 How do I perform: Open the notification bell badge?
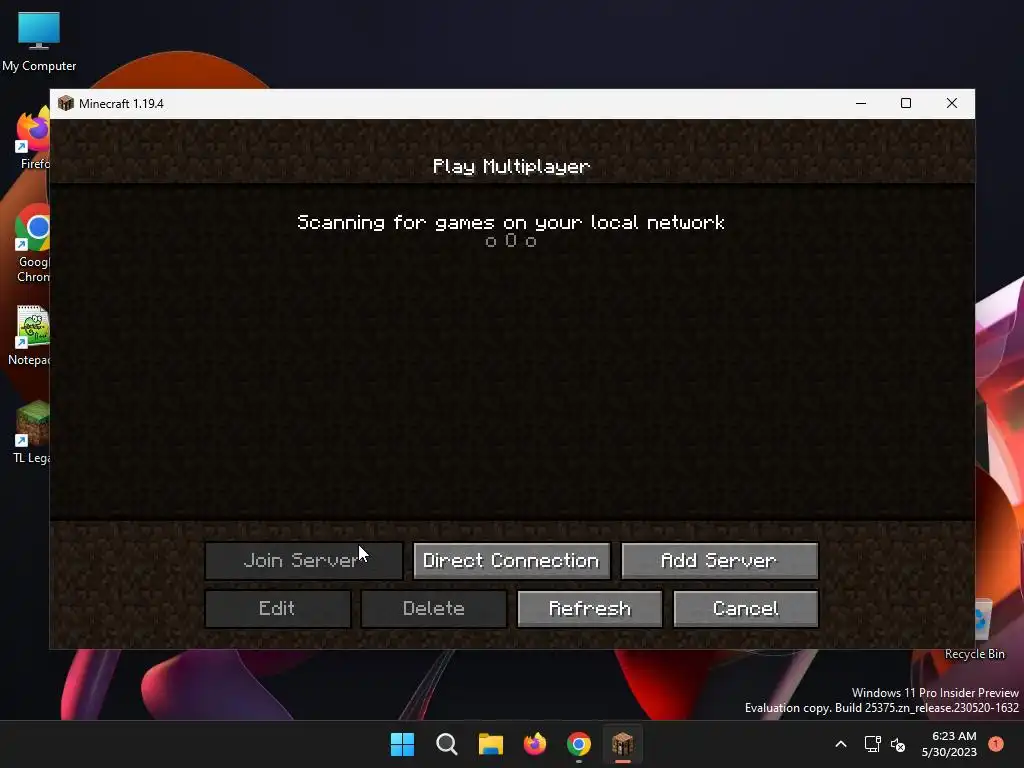996,744
